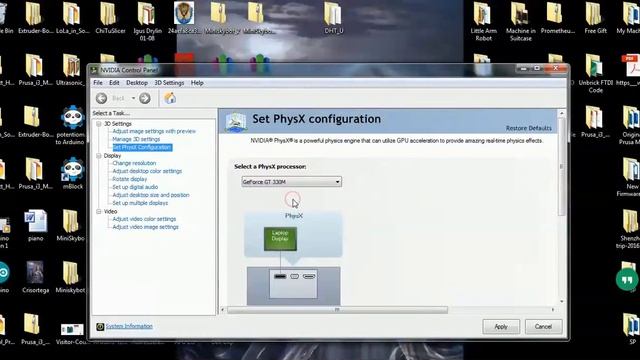Select the piano Word document icon

[x=36, y=226]
